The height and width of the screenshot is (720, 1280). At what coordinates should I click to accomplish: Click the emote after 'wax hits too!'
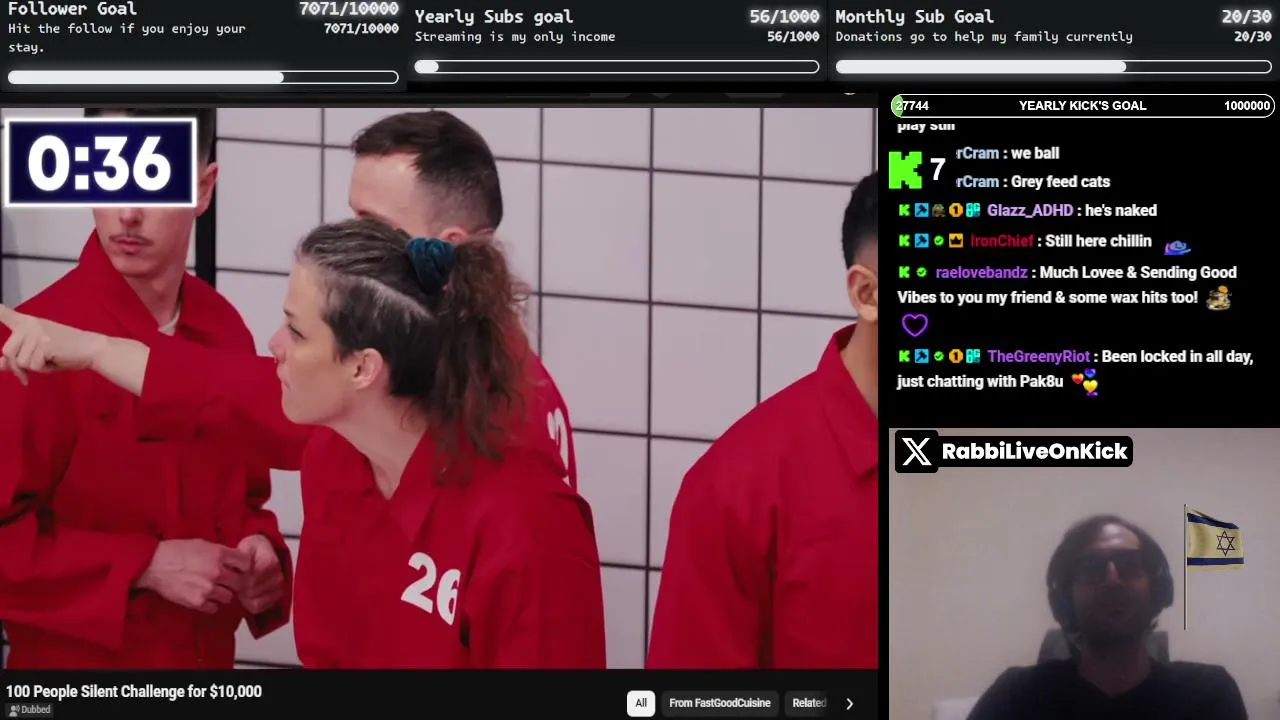(1218, 298)
